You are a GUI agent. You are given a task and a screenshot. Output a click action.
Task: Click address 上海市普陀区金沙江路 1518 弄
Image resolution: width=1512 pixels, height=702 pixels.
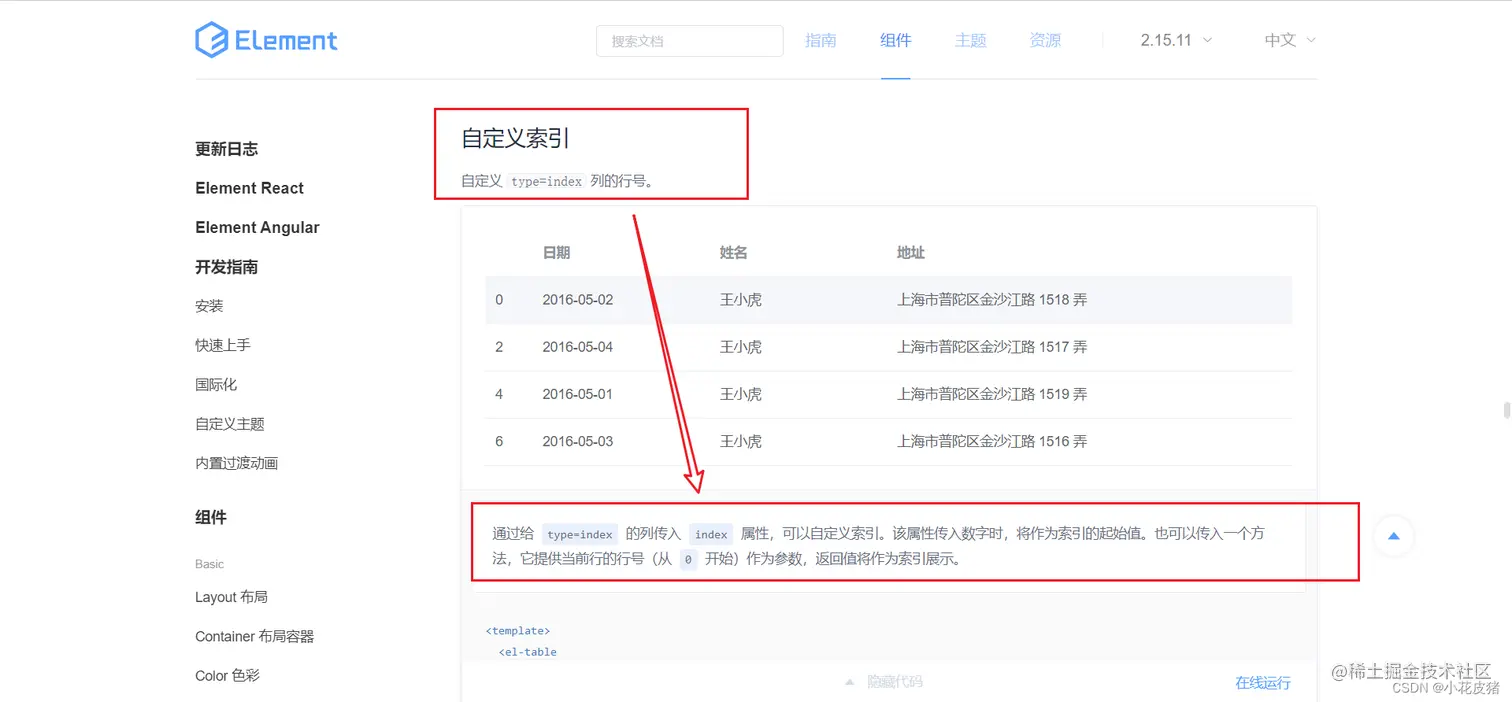coord(992,300)
